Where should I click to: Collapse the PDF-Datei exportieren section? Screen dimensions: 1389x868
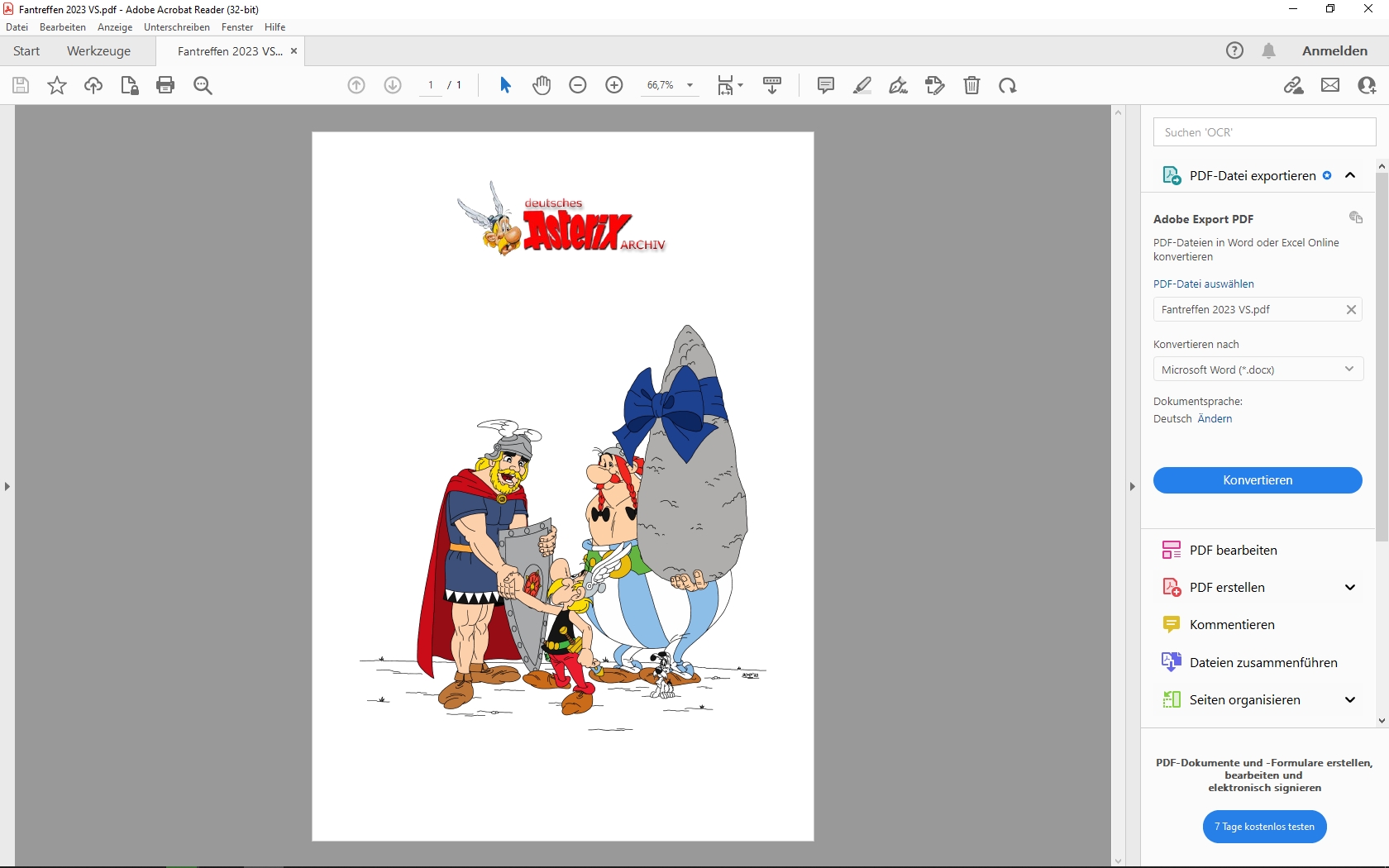point(1350,175)
